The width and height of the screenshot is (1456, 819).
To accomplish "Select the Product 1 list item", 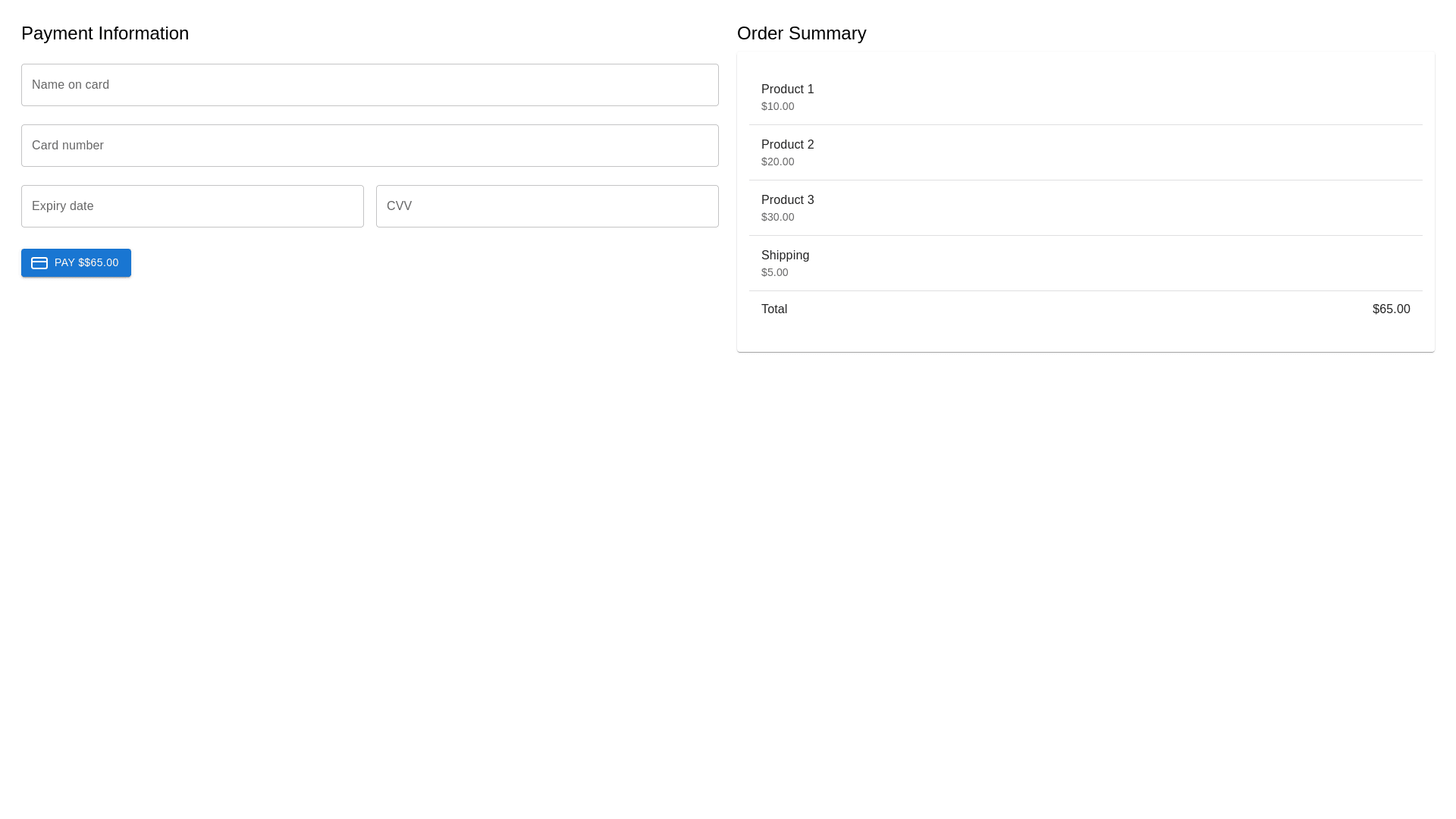I will pos(1084,97).
